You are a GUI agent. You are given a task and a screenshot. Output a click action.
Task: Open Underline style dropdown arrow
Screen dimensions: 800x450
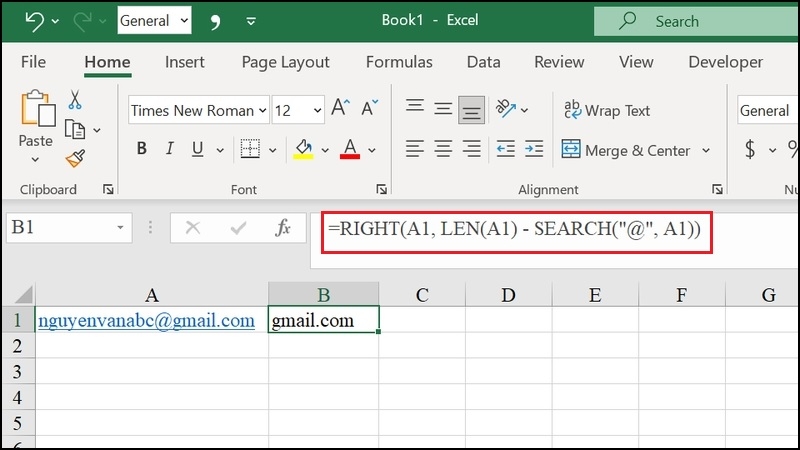220,150
